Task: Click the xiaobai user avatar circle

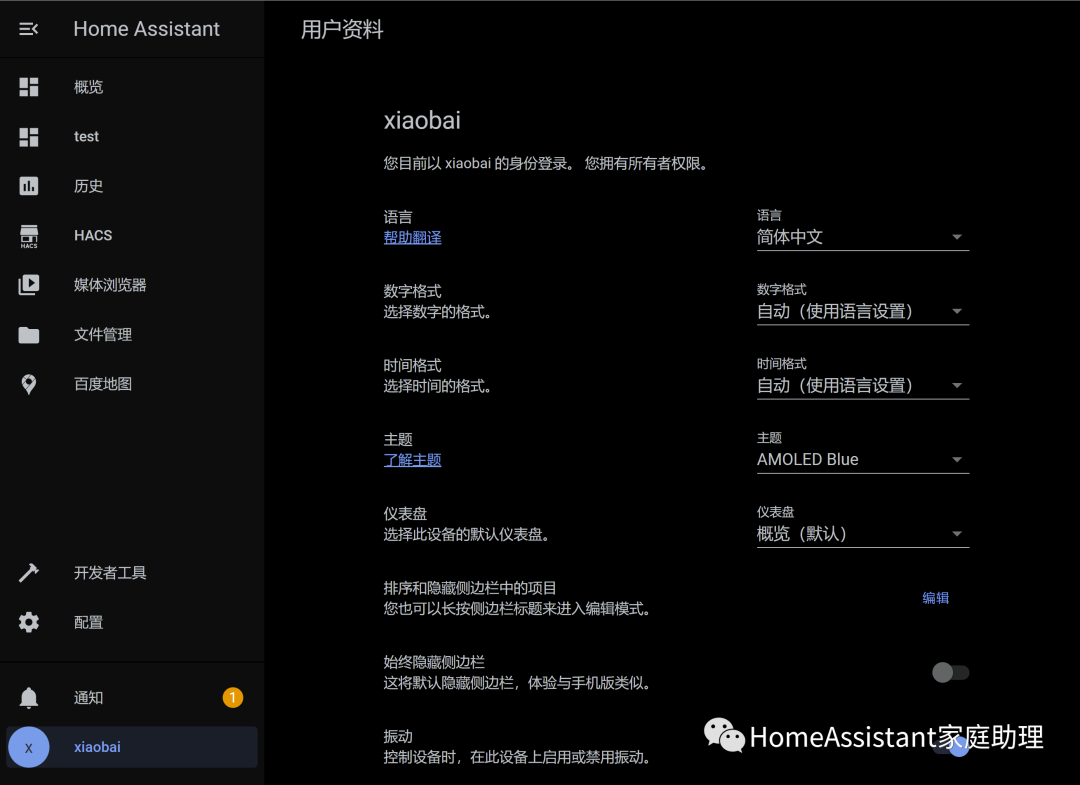Action: (x=28, y=747)
